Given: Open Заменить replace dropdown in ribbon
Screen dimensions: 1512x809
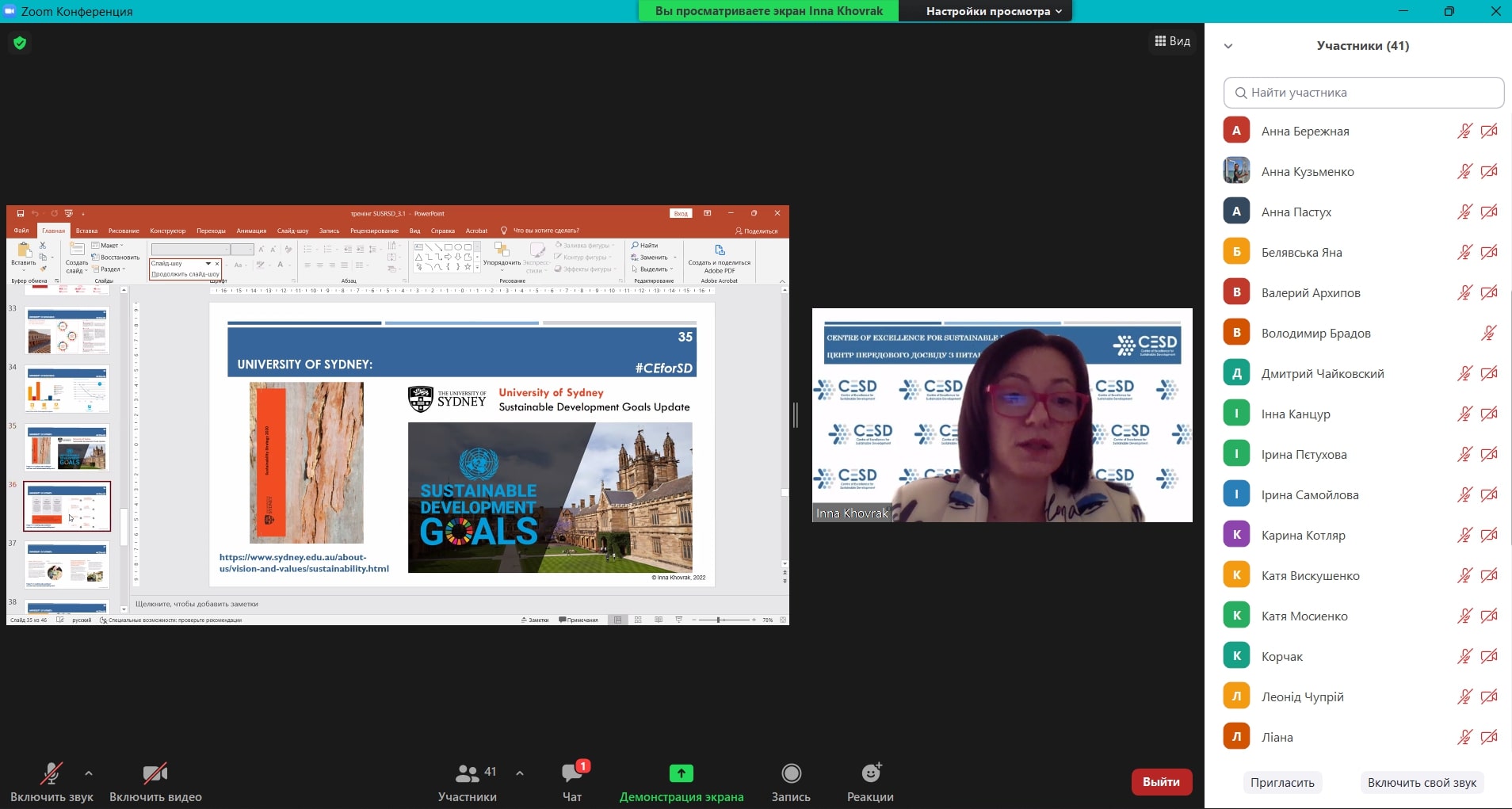Looking at the screenshot, I should [653, 258].
